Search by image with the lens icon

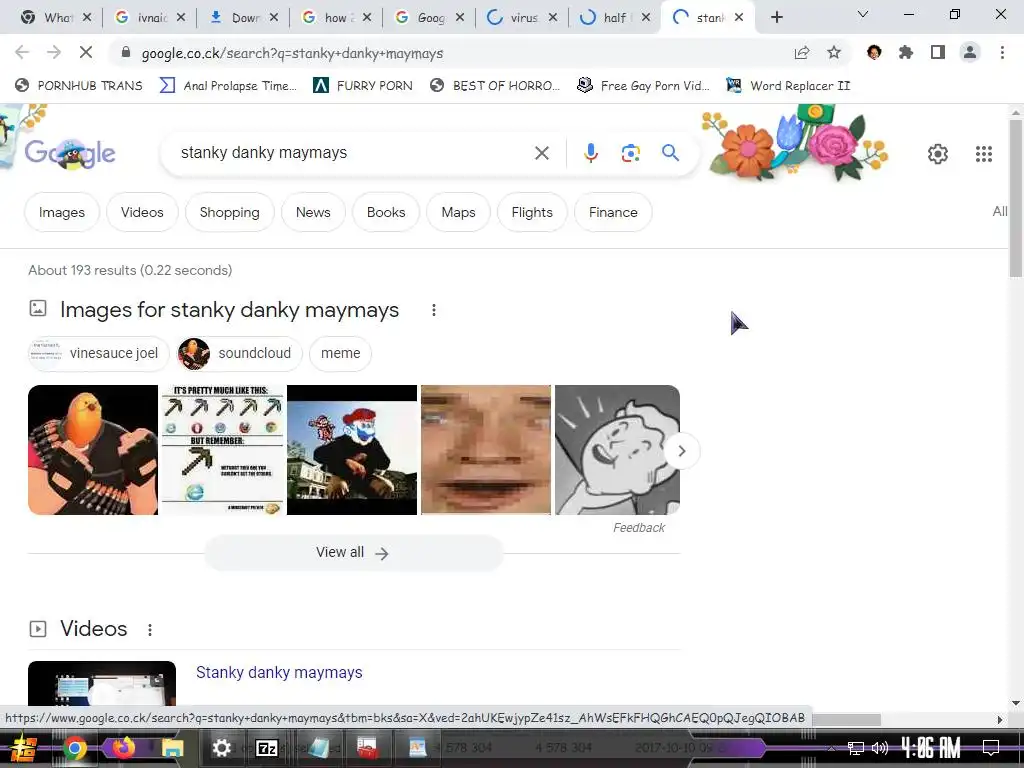click(x=630, y=153)
